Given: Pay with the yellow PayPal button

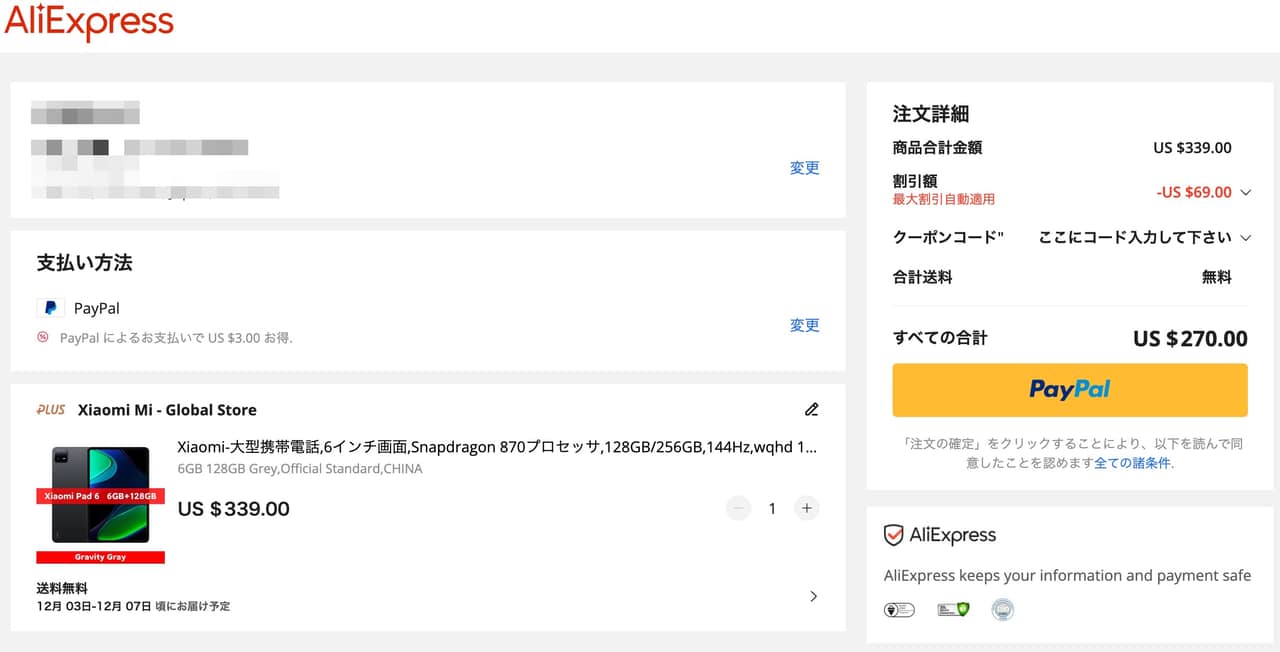Looking at the screenshot, I should [x=1069, y=389].
